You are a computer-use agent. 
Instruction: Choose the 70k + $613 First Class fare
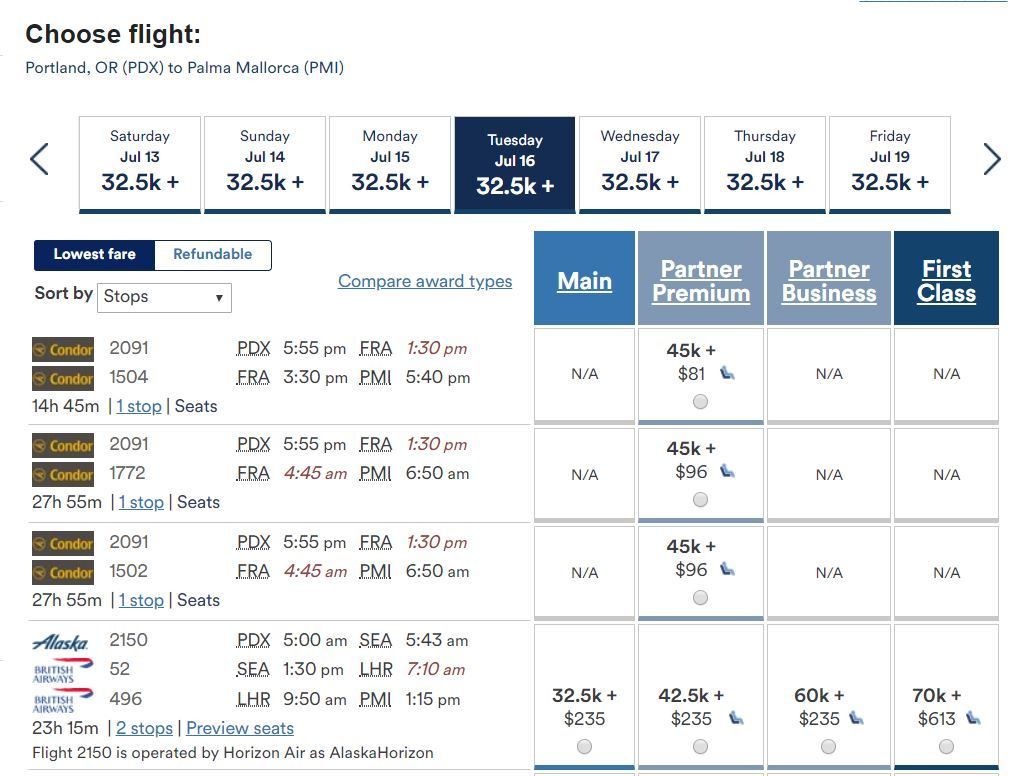[946, 747]
